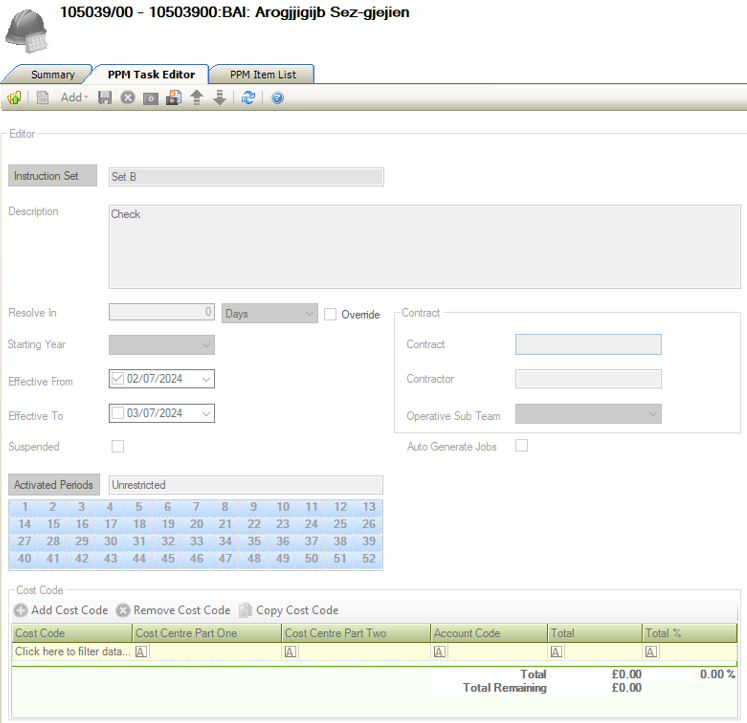The width and height of the screenshot is (747, 723).
Task: Click the Activated Periods button
Action: [54, 485]
